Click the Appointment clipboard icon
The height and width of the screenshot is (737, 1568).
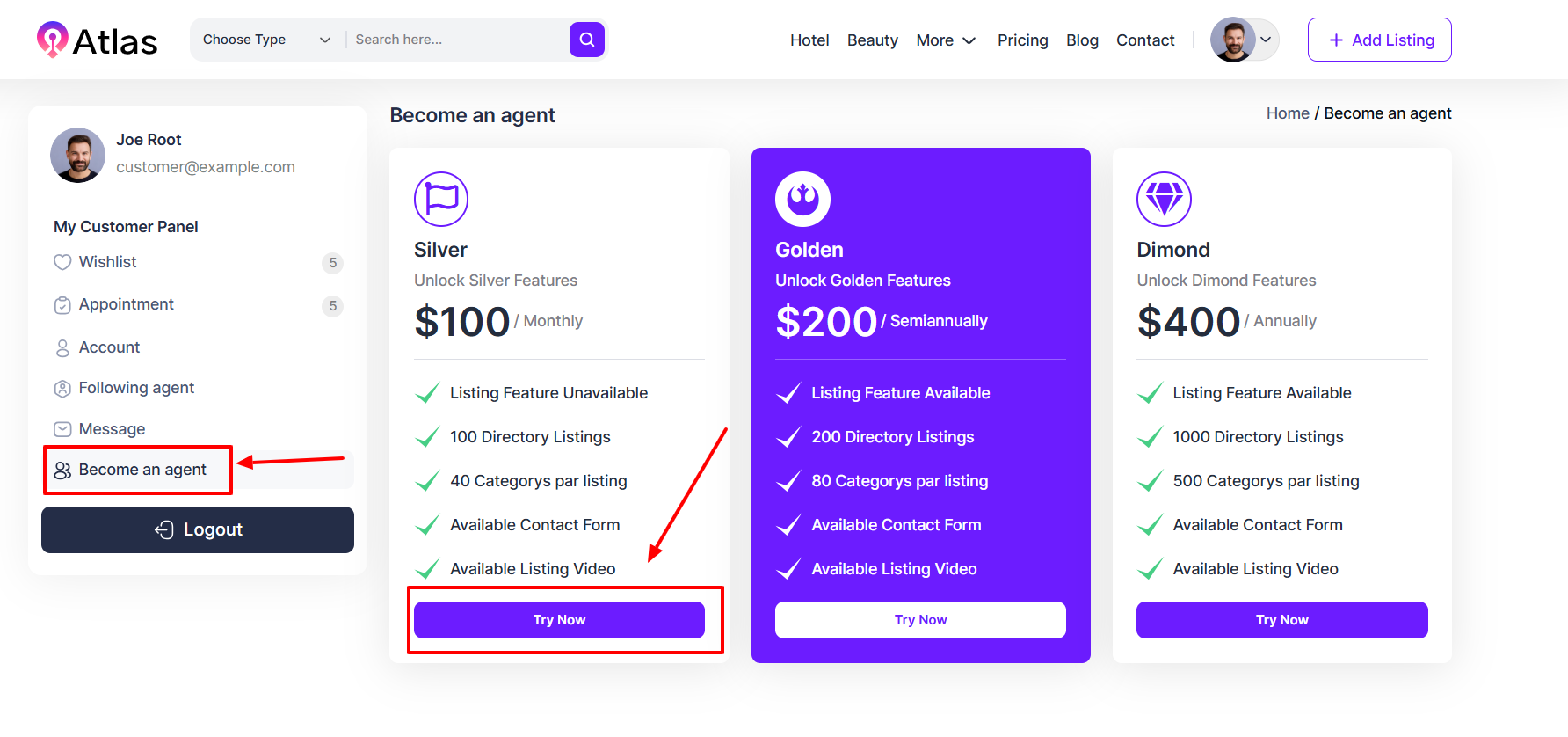click(62, 305)
